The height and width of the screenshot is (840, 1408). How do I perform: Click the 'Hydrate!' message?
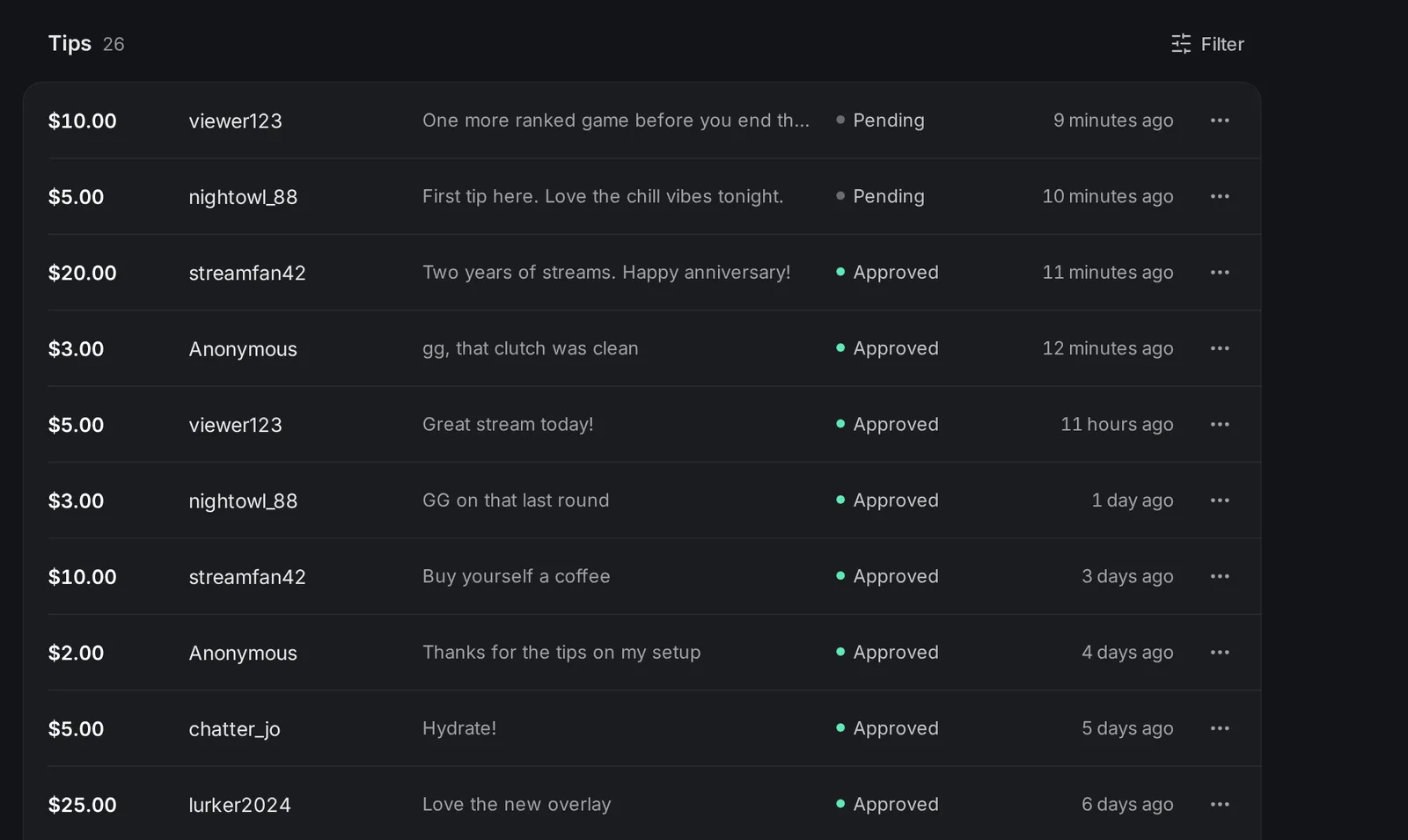459,728
